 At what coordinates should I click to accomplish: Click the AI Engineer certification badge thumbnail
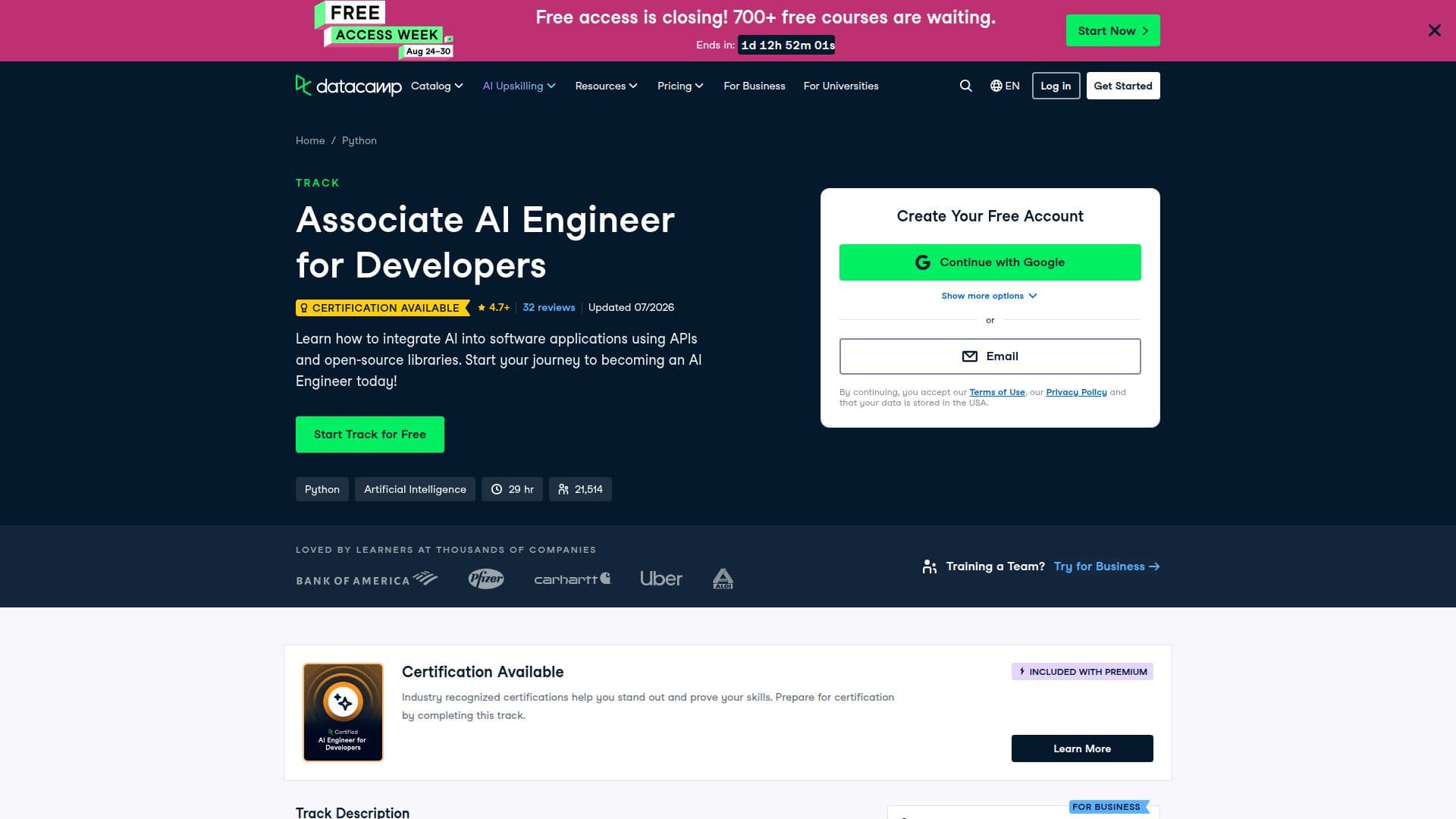(x=343, y=712)
